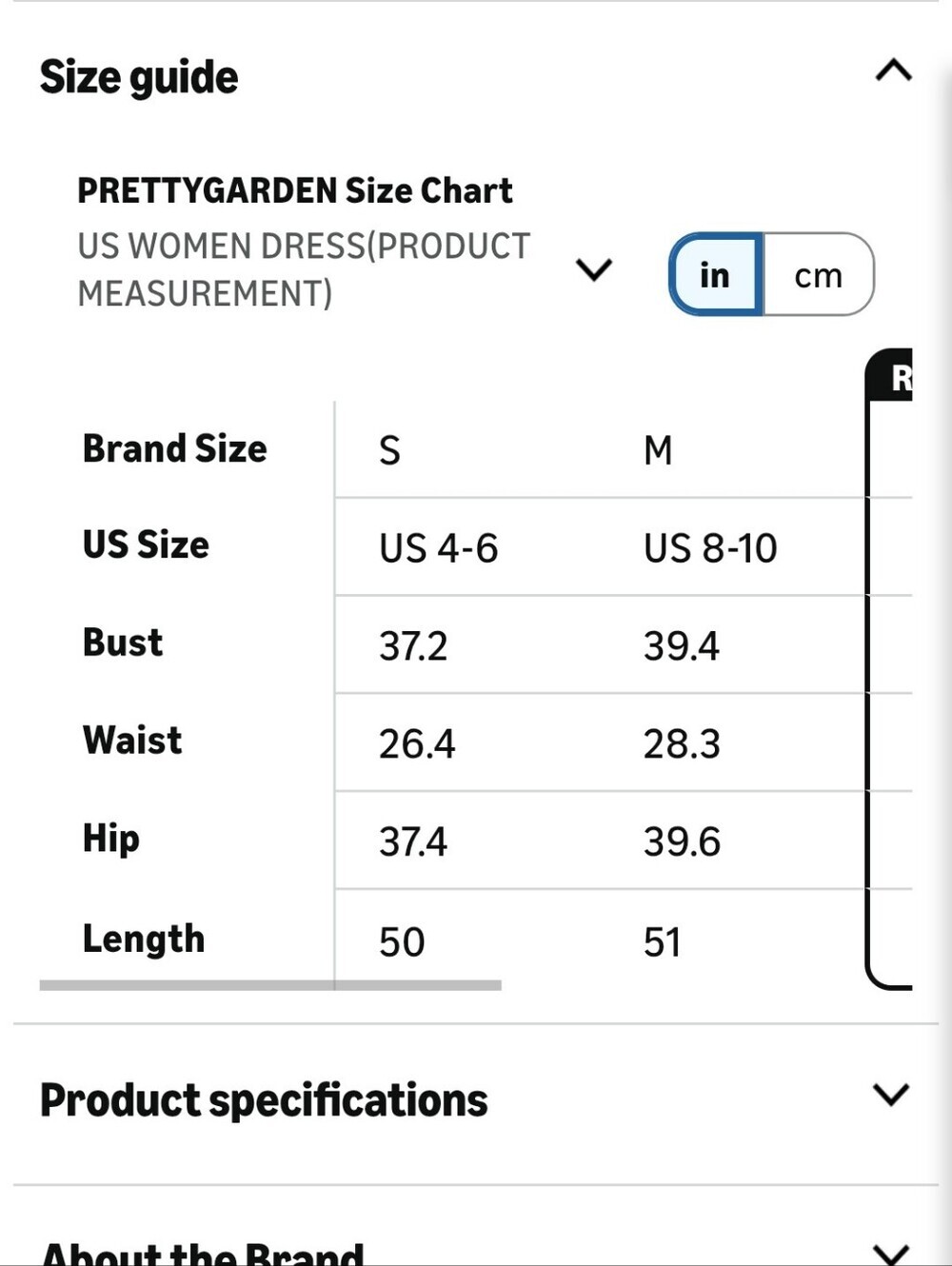952x1266 pixels.
Task: Open the US Women Dress chart dropdown
Action: pyautogui.click(x=594, y=269)
